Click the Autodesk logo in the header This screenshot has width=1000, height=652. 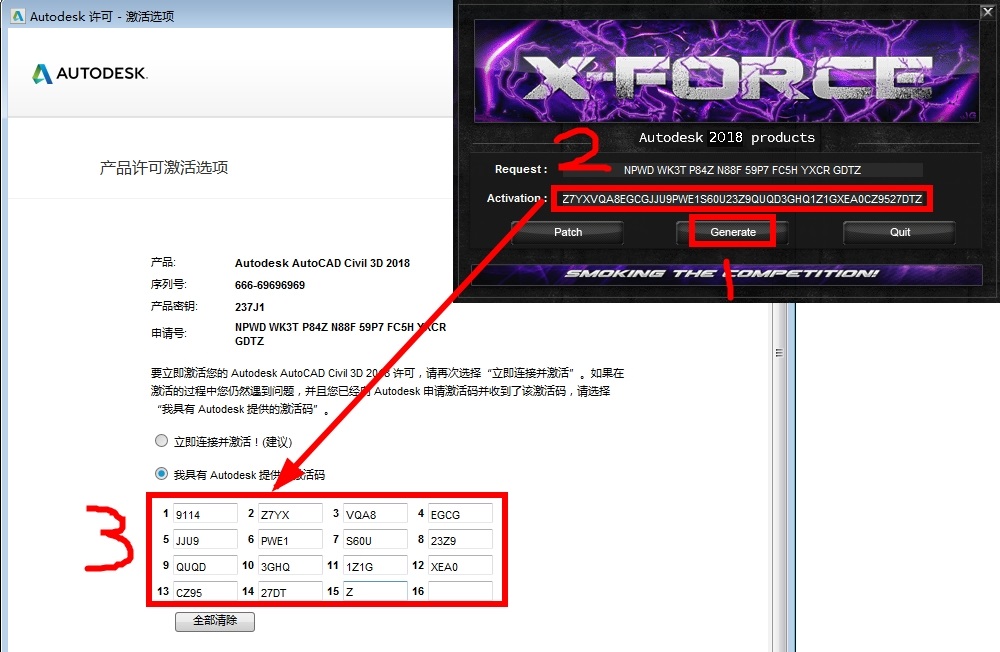pos(90,73)
